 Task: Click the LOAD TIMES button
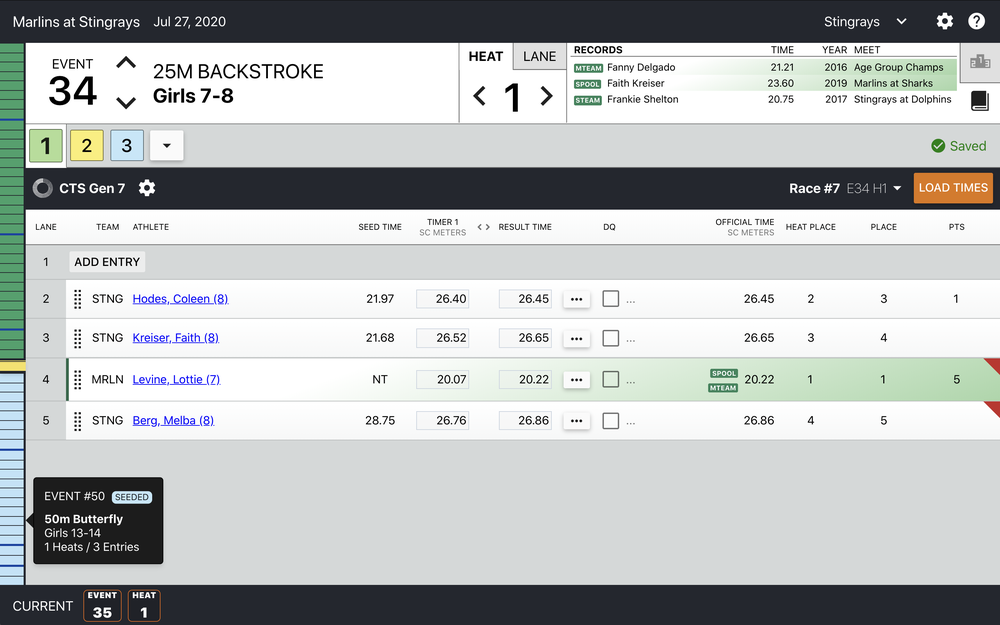click(953, 188)
